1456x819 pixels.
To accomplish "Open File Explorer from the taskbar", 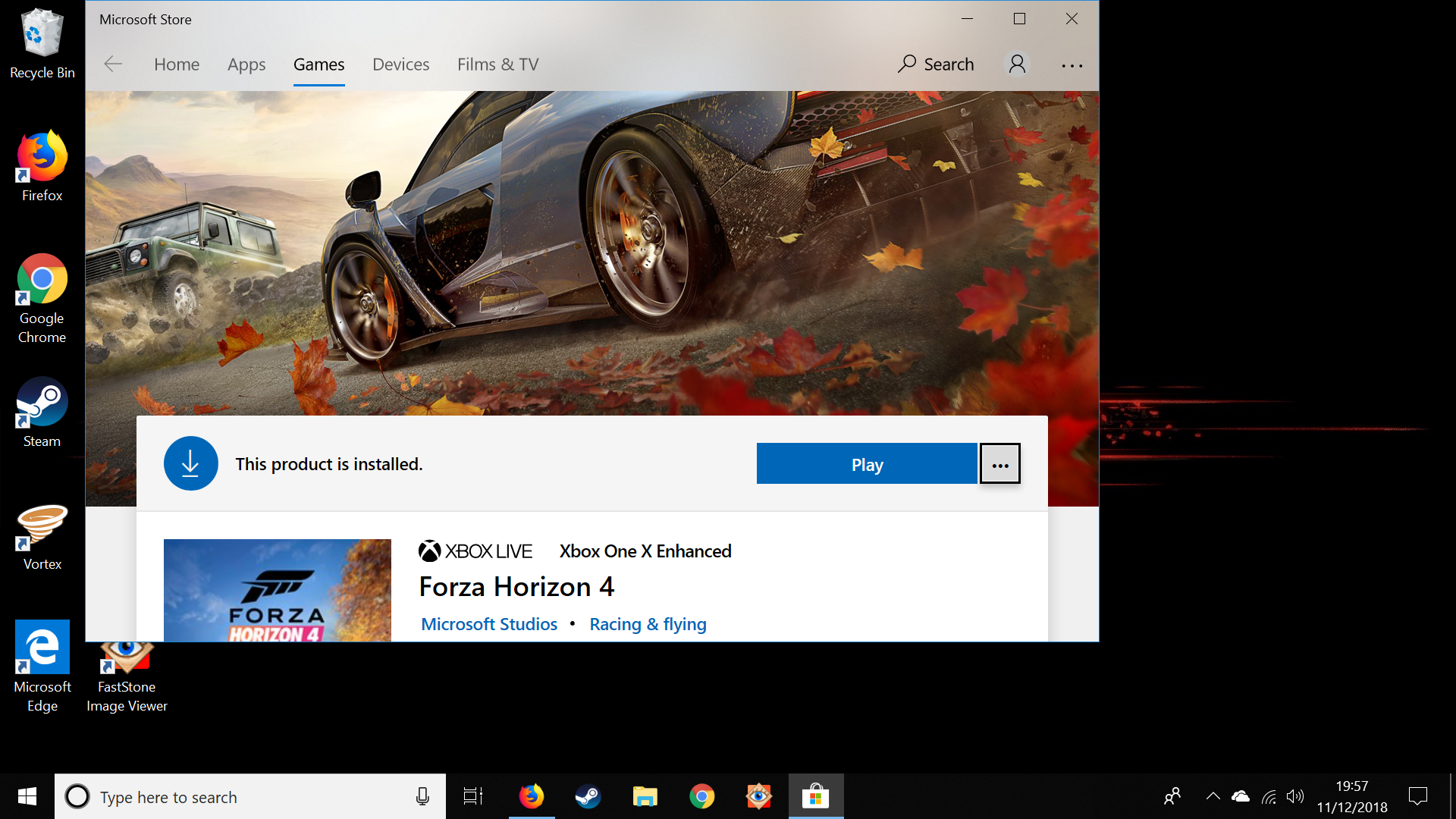I will 645,796.
